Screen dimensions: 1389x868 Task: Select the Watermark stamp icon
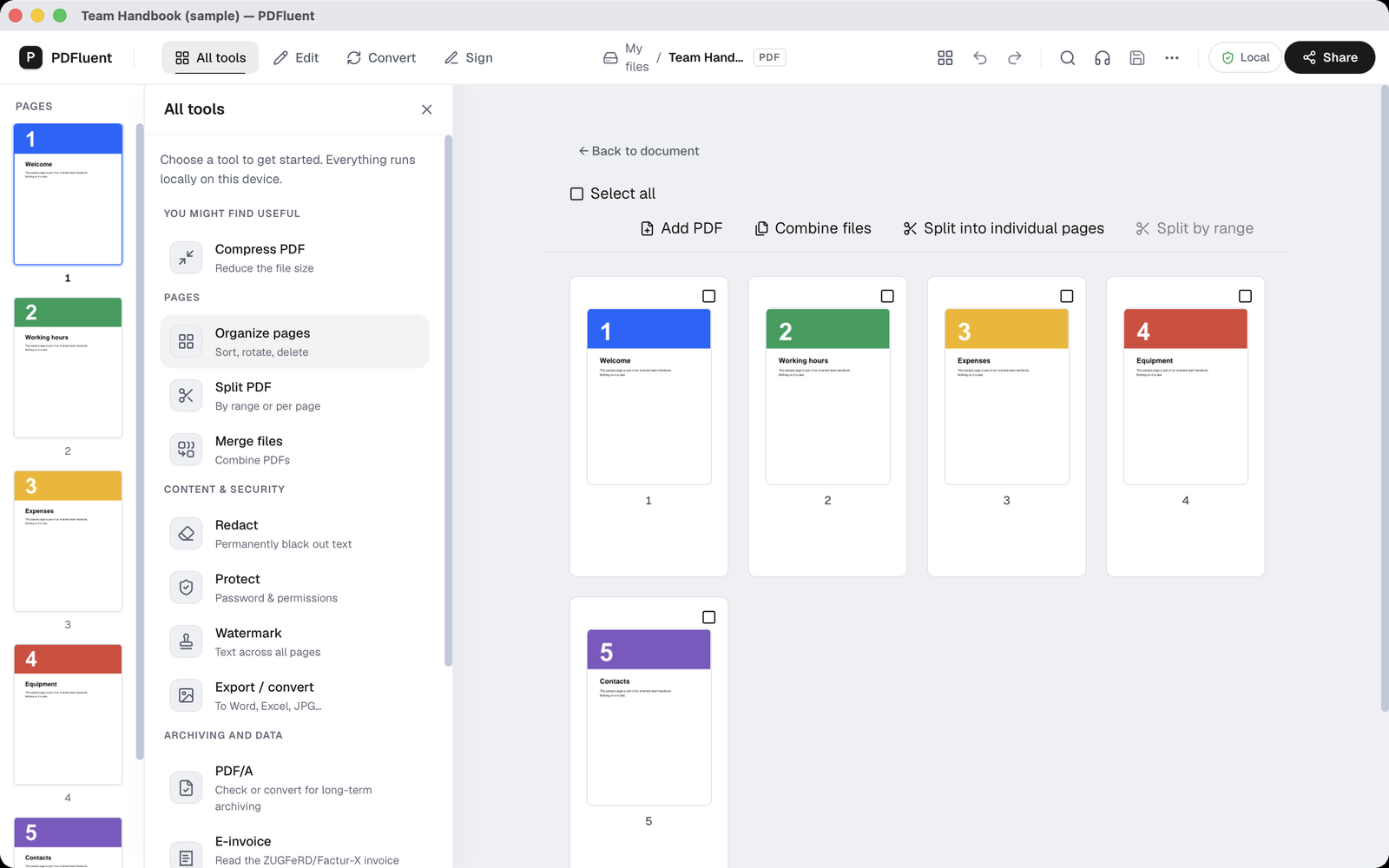[x=186, y=641]
